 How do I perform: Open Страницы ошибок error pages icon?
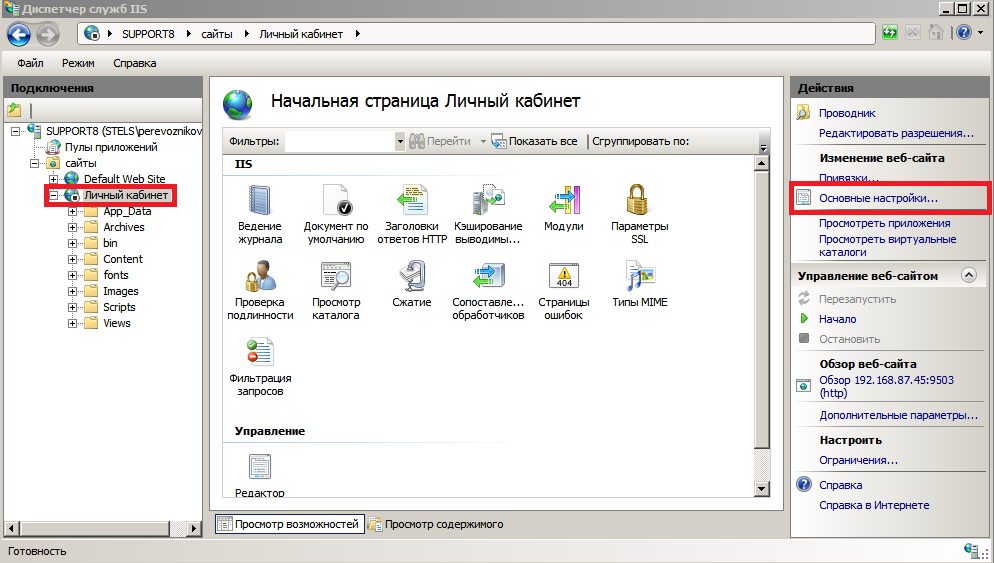[x=564, y=290]
